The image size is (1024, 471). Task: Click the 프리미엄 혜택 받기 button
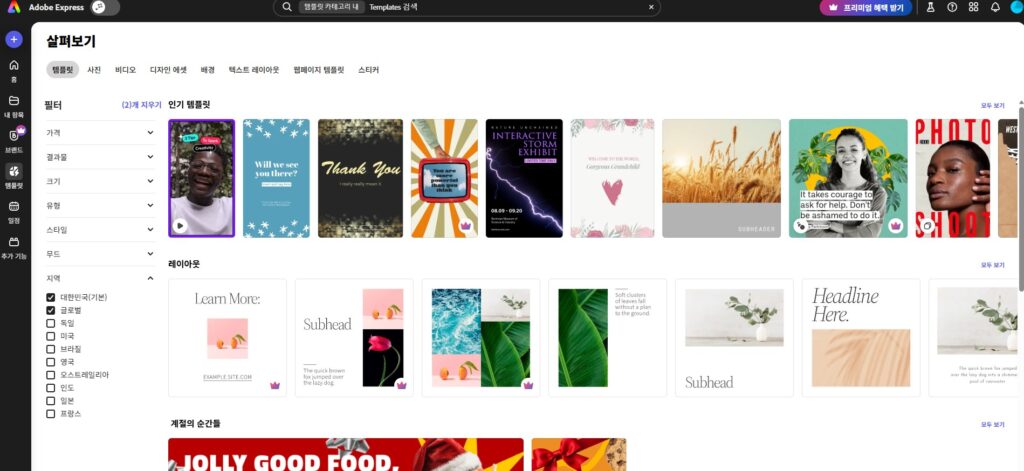click(x=866, y=7)
